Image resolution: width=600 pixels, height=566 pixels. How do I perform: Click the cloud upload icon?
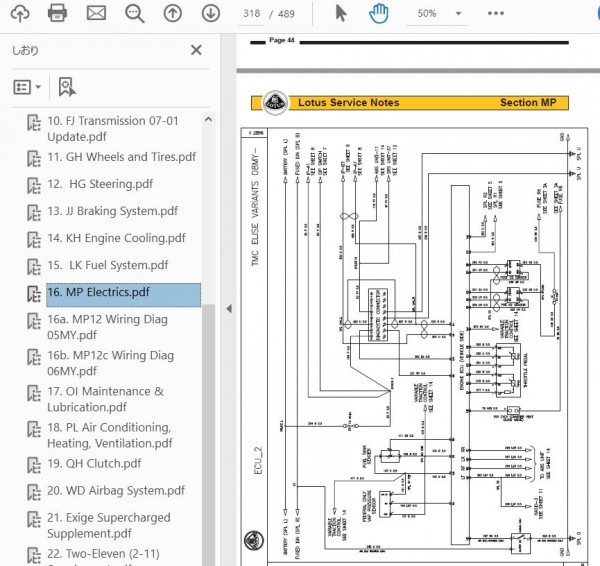coord(20,14)
